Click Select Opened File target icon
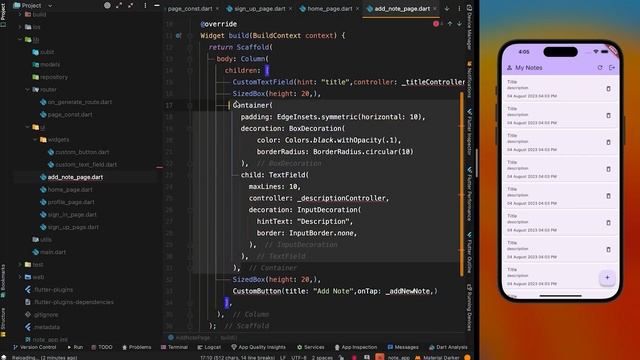This screenshot has width=640, height=360. point(107,5)
